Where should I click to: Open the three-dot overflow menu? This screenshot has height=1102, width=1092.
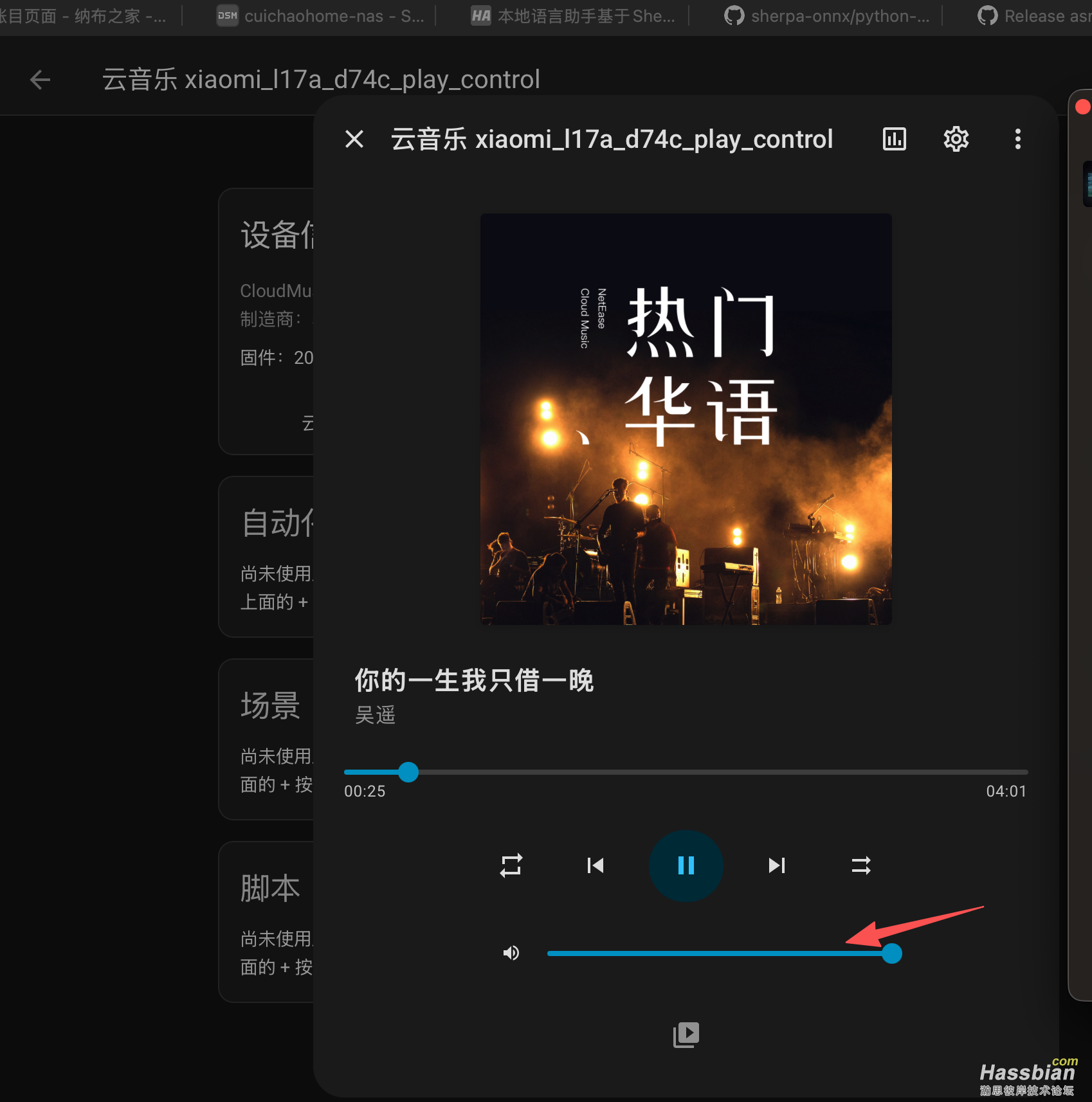click(x=1017, y=139)
